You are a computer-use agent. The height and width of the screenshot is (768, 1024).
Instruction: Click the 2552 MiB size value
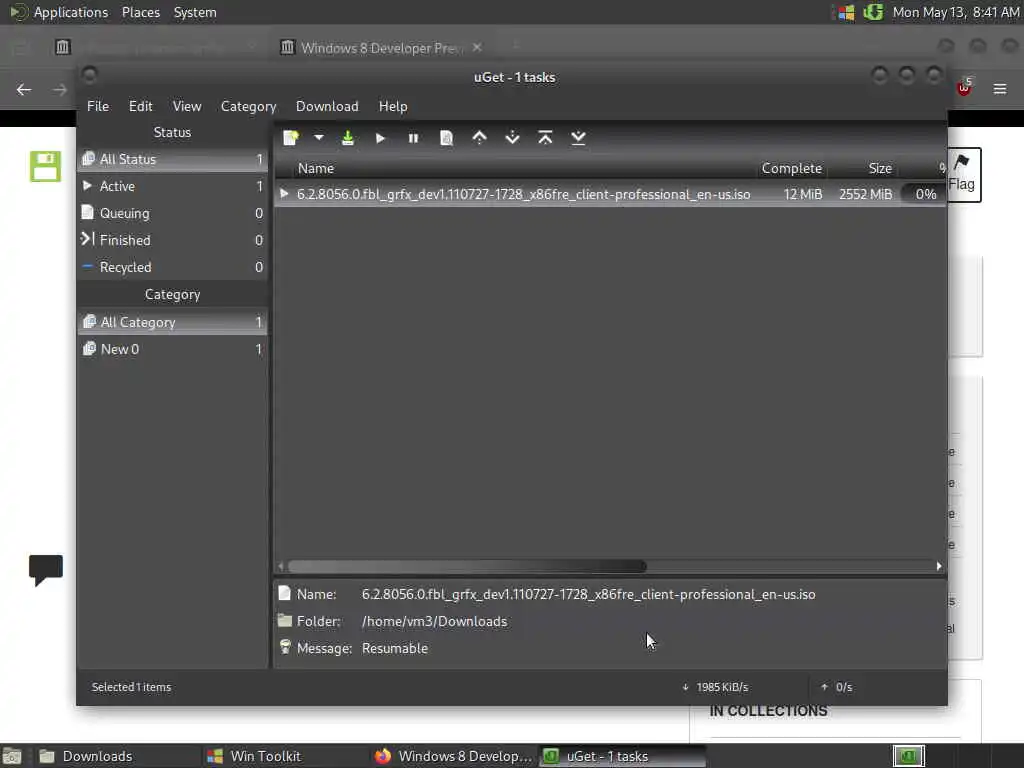pos(865,194)
